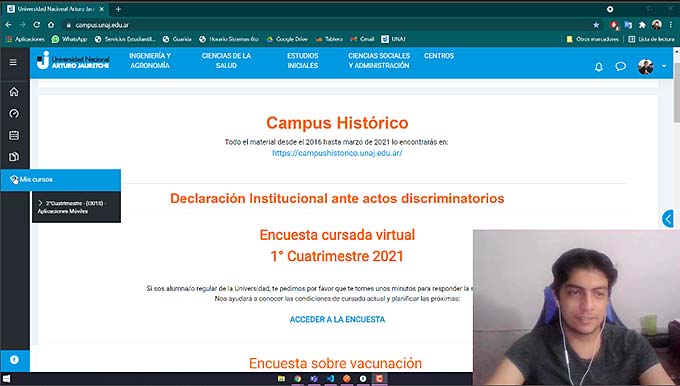The width and height of the screenshot is (680, 386).
Task: Click the info icon at sidebar bottom
Action: coord(14,360)
